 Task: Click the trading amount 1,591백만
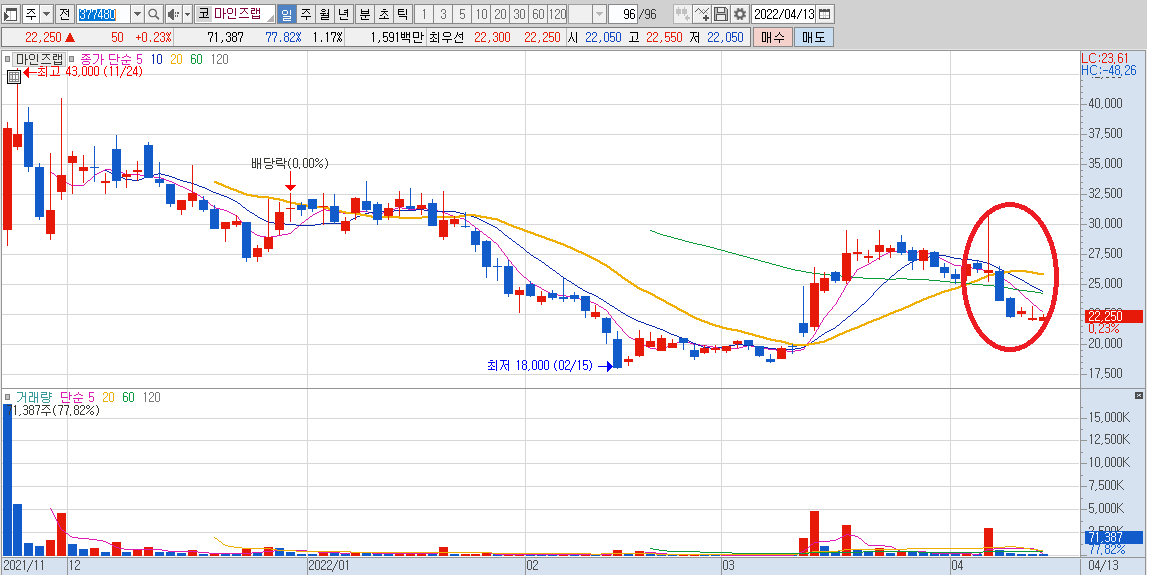[x=396, y=37]
